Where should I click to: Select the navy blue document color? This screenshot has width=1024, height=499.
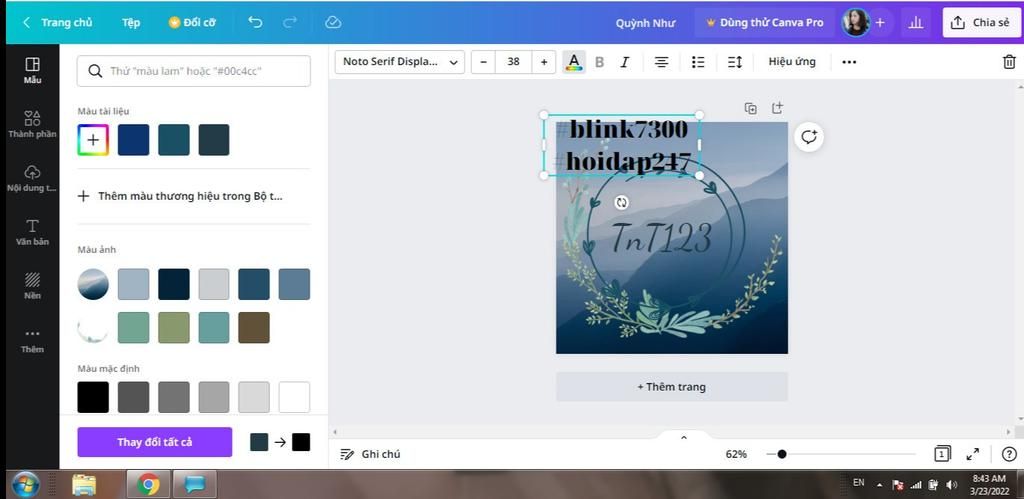point(133,140)
